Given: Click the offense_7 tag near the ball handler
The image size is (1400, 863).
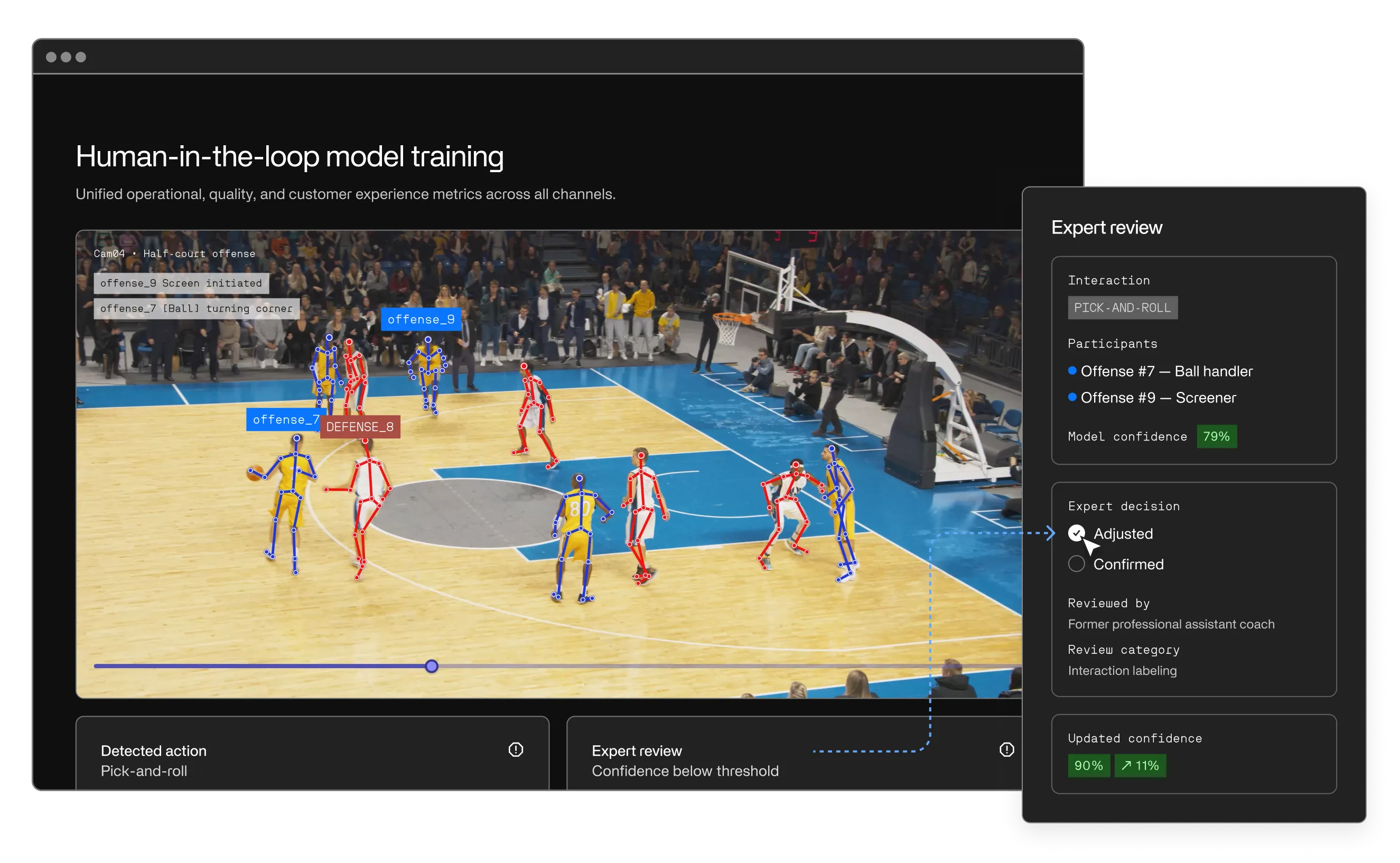Looking at the screenshot, I should click(284, 419).
